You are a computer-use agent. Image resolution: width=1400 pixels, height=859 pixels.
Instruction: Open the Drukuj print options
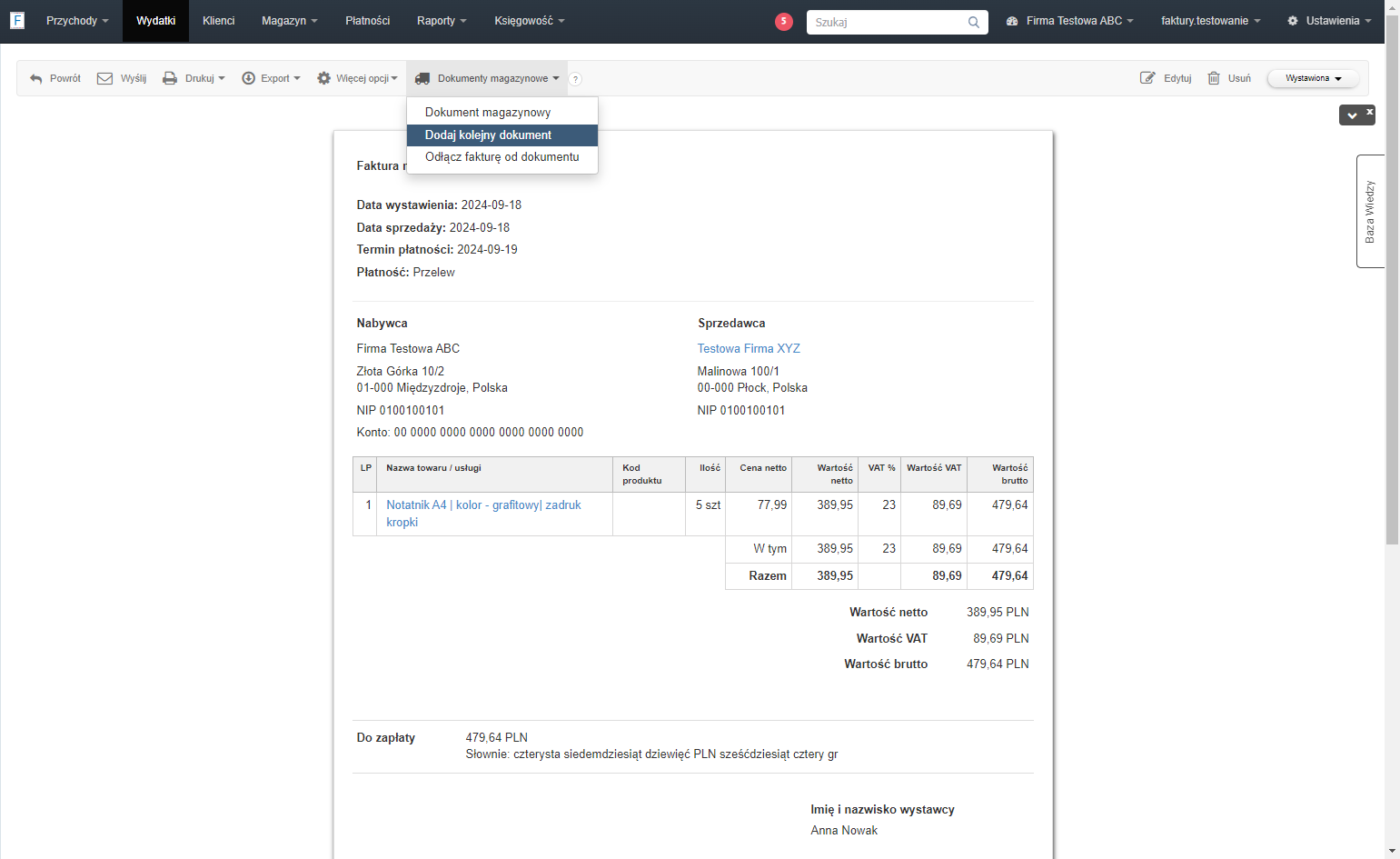pyautogui.click(x=194, y=78)
